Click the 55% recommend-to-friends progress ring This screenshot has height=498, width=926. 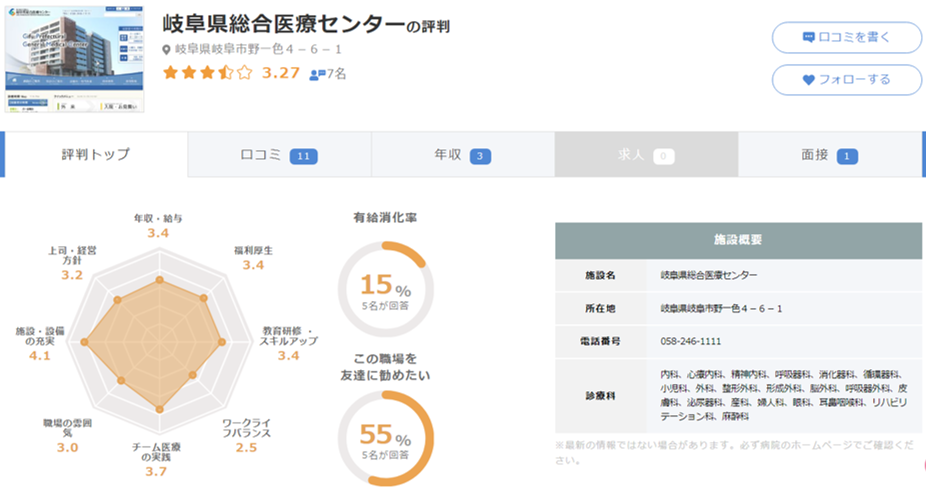(x=386, y=438)
